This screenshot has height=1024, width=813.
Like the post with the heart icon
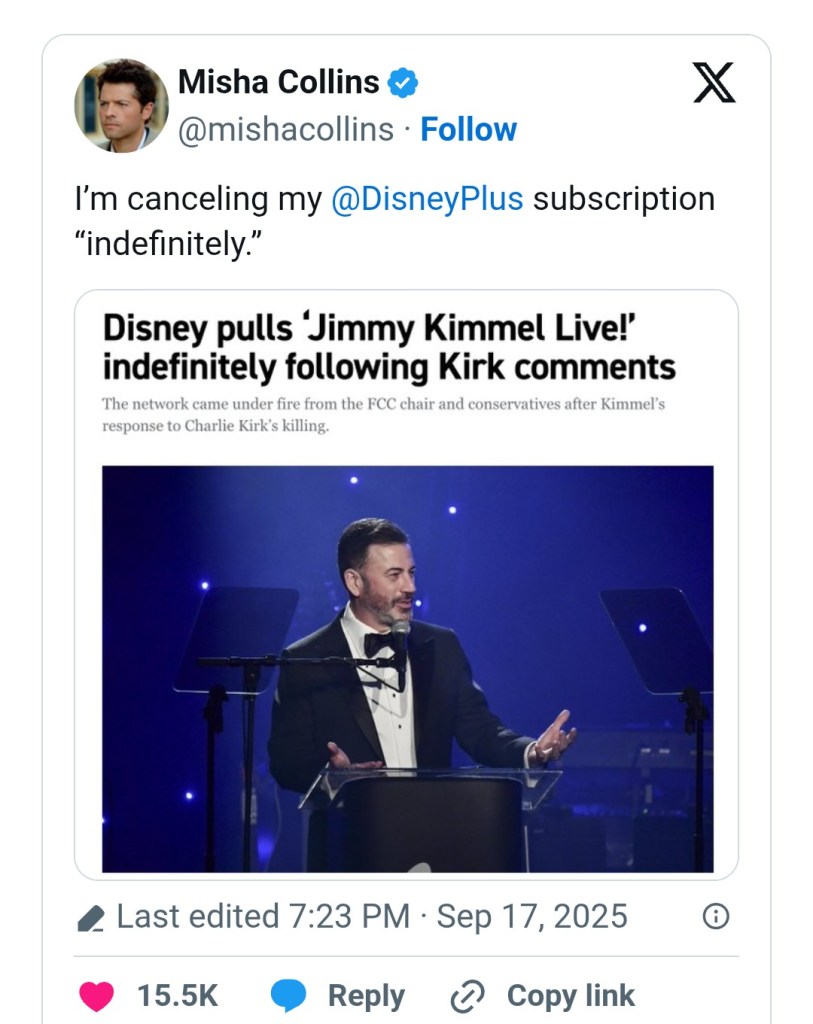pos(96,995)
